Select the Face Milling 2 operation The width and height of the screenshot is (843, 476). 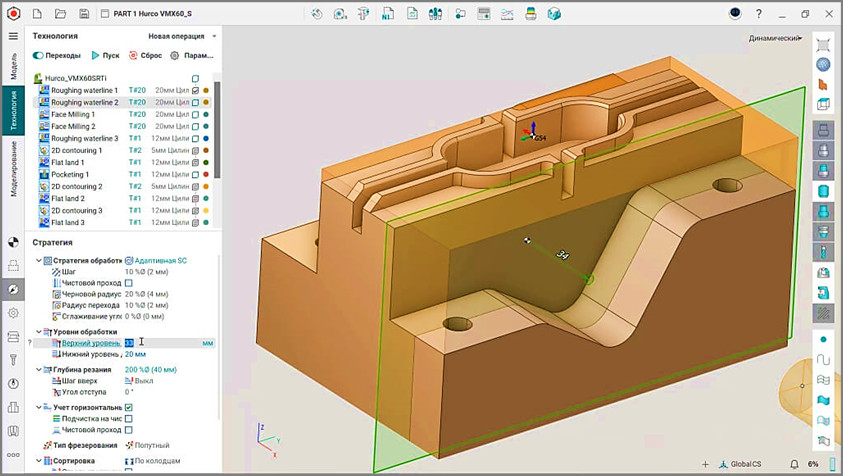tap(73, 126)
